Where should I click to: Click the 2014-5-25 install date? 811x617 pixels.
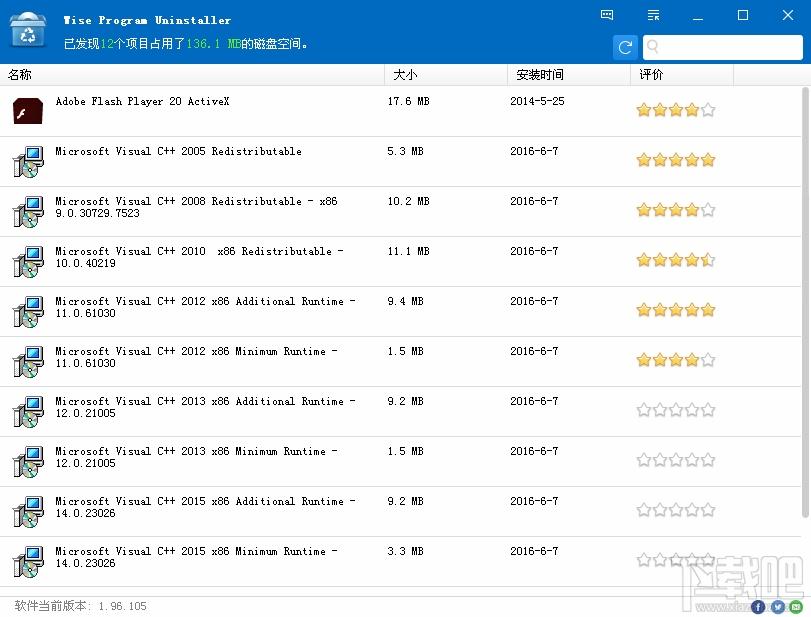click(537, 101)
